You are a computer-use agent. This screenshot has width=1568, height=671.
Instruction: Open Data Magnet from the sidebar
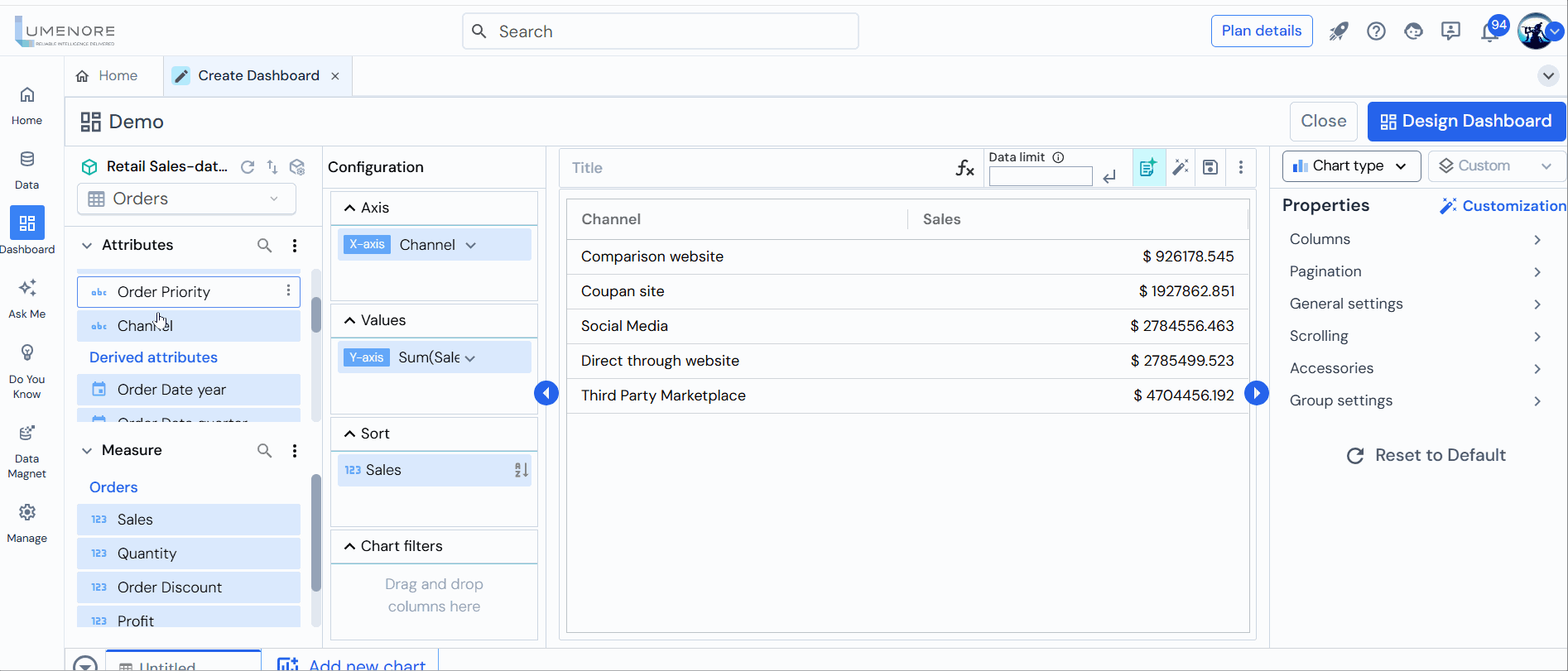point(27,452)
